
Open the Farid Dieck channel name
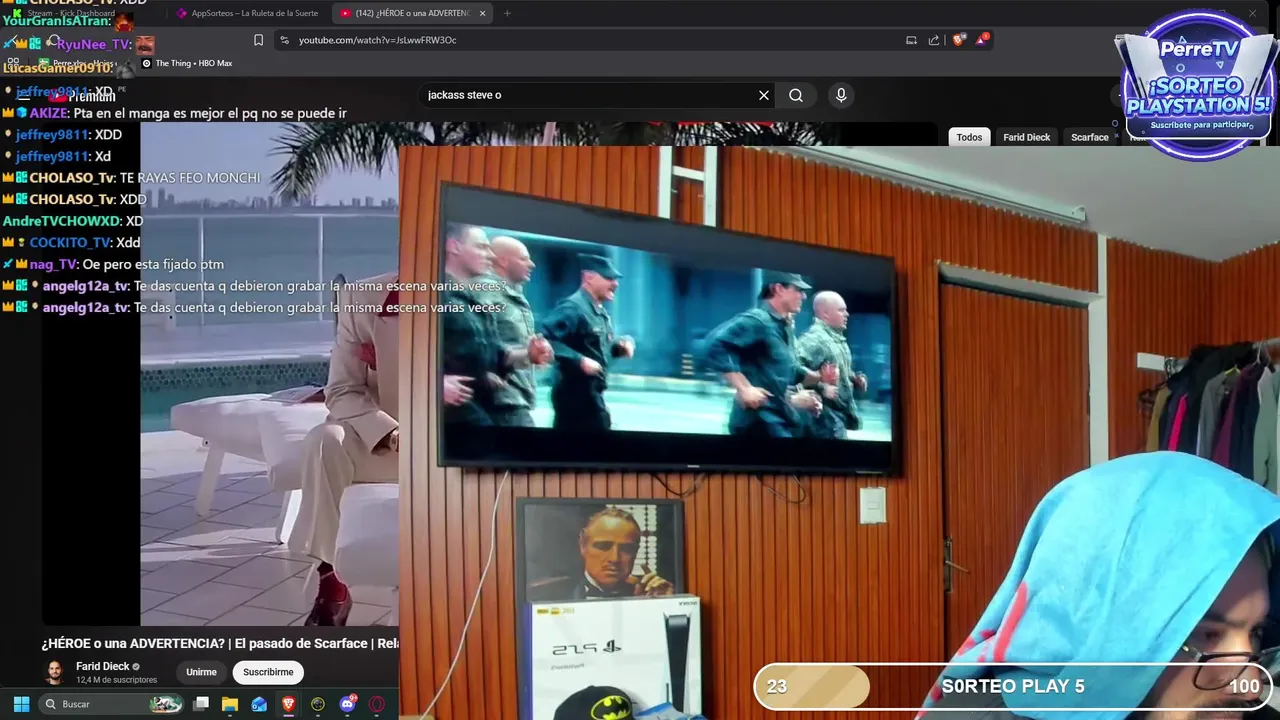pyautogui.click(x=103, y=666)
